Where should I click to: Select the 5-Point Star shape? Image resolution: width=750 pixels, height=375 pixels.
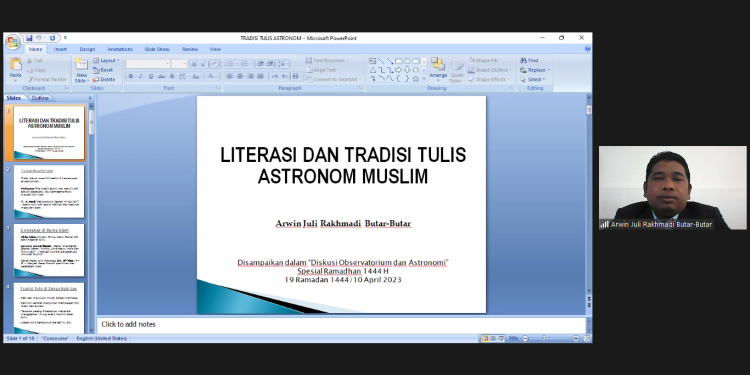[x=416, y=78]
